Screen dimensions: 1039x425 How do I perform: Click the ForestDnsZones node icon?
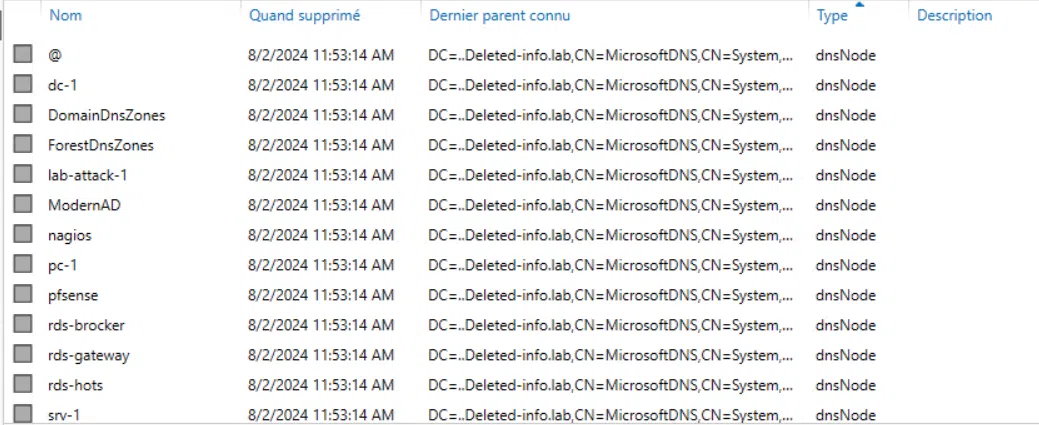[x=23, y=145]
